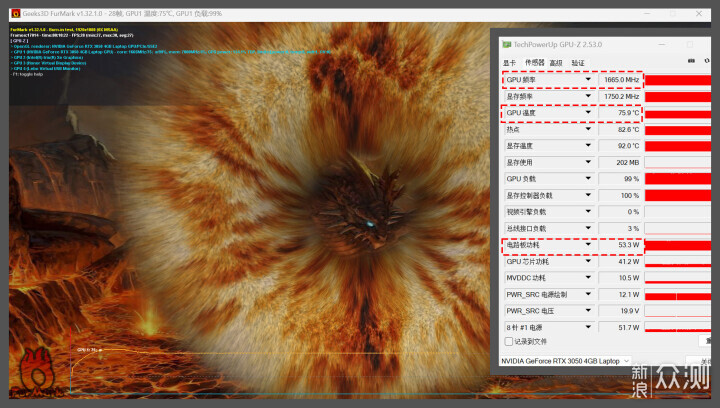The height and width of the screenshot is (408, 720).
Task: Open the 电路板功耗 sensor dropdown
Action: [588, 245]
